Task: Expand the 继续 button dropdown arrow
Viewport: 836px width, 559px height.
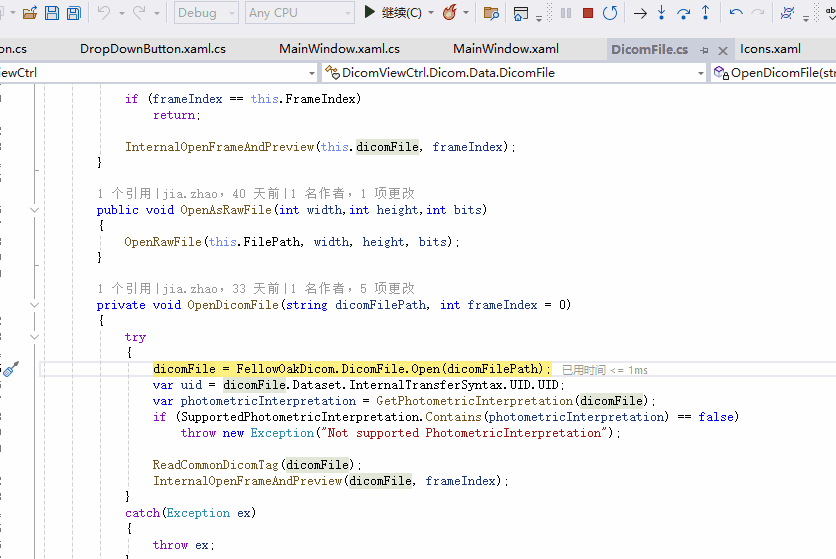Action: tap(431, 12)
